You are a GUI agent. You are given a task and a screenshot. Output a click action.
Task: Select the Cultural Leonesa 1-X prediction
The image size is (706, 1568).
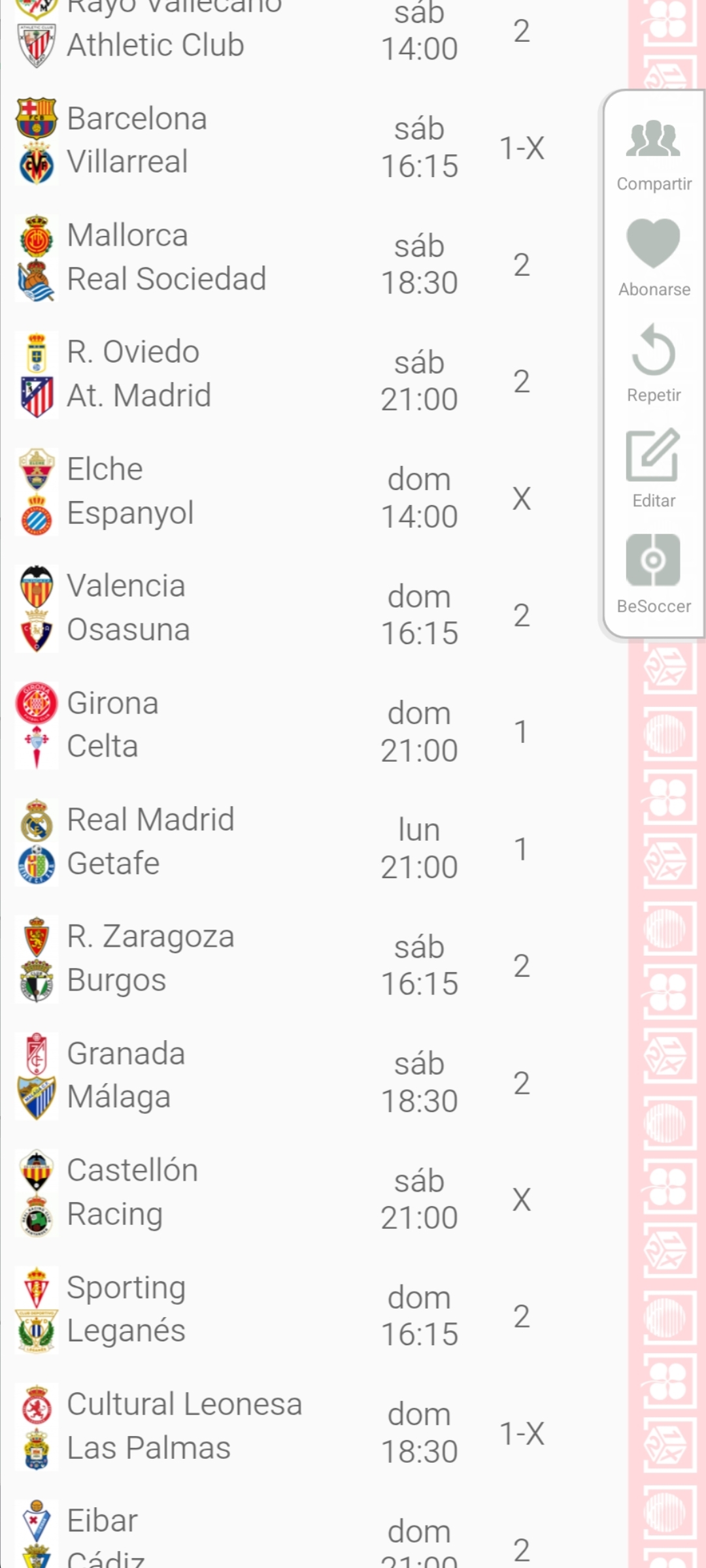(522, 1433)
